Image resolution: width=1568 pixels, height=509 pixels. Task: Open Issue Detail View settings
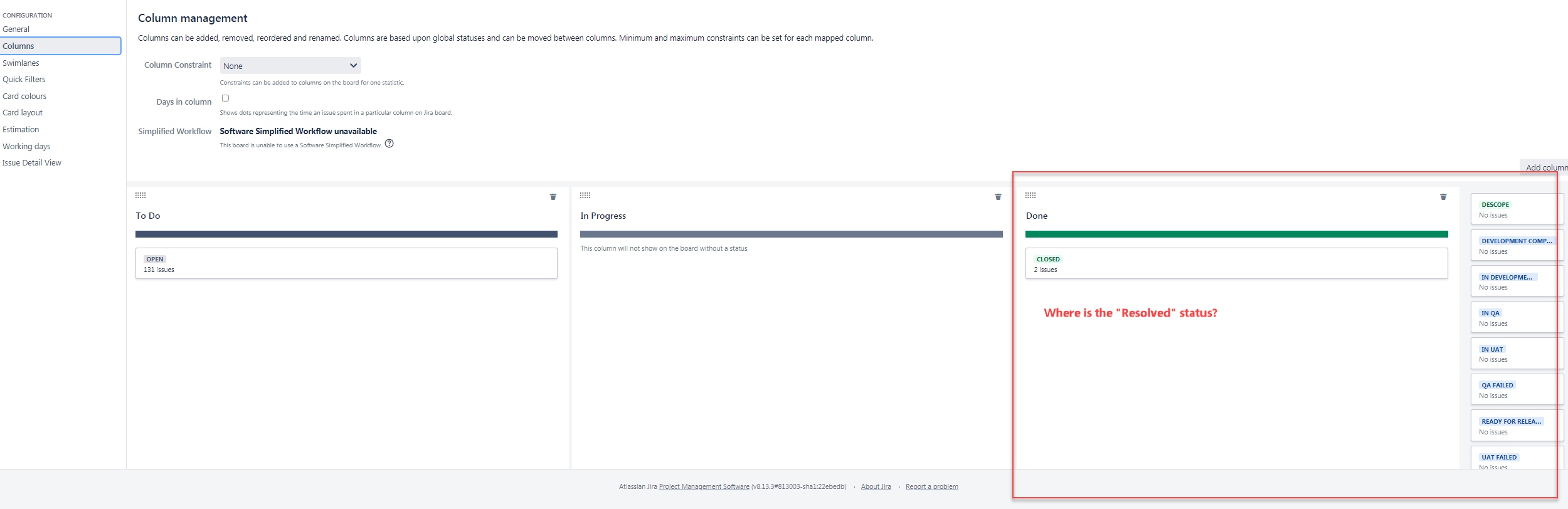pos(32,163)
